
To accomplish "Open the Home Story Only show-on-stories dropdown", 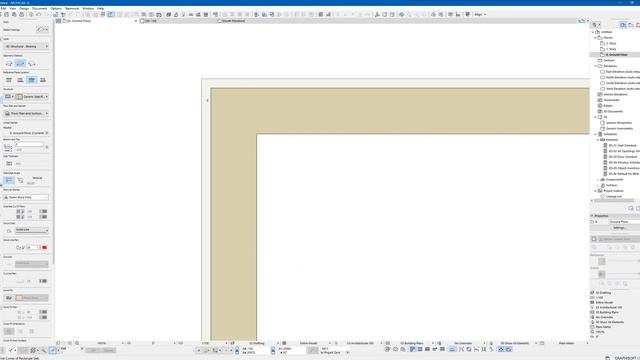I will [x=27, y=197].
